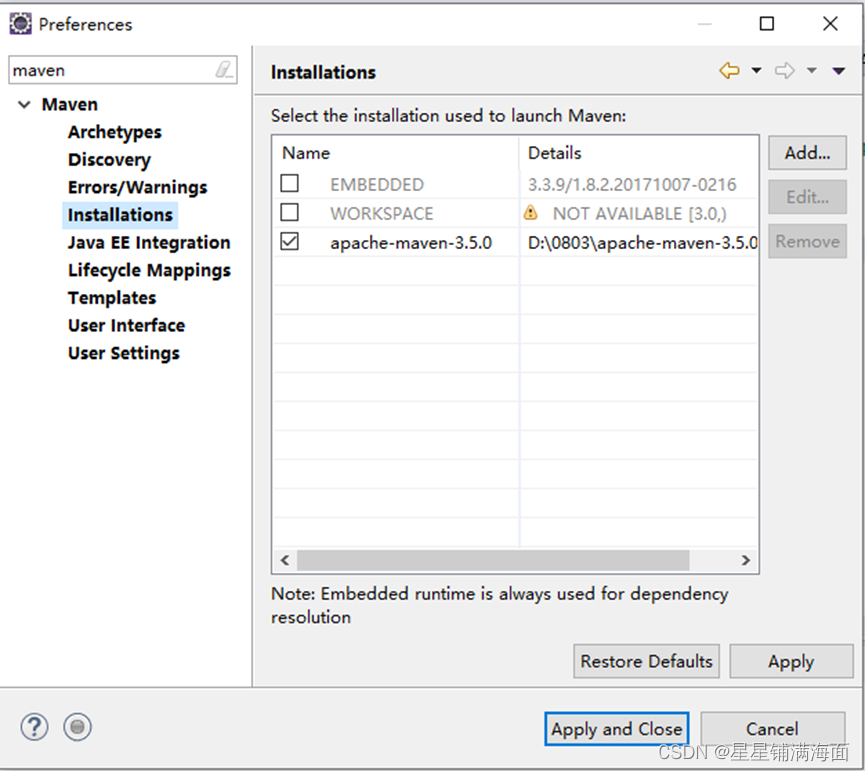Click the horizontal scrollbar thumb in table
The image size is (865, 771).
tap(493, 560)
